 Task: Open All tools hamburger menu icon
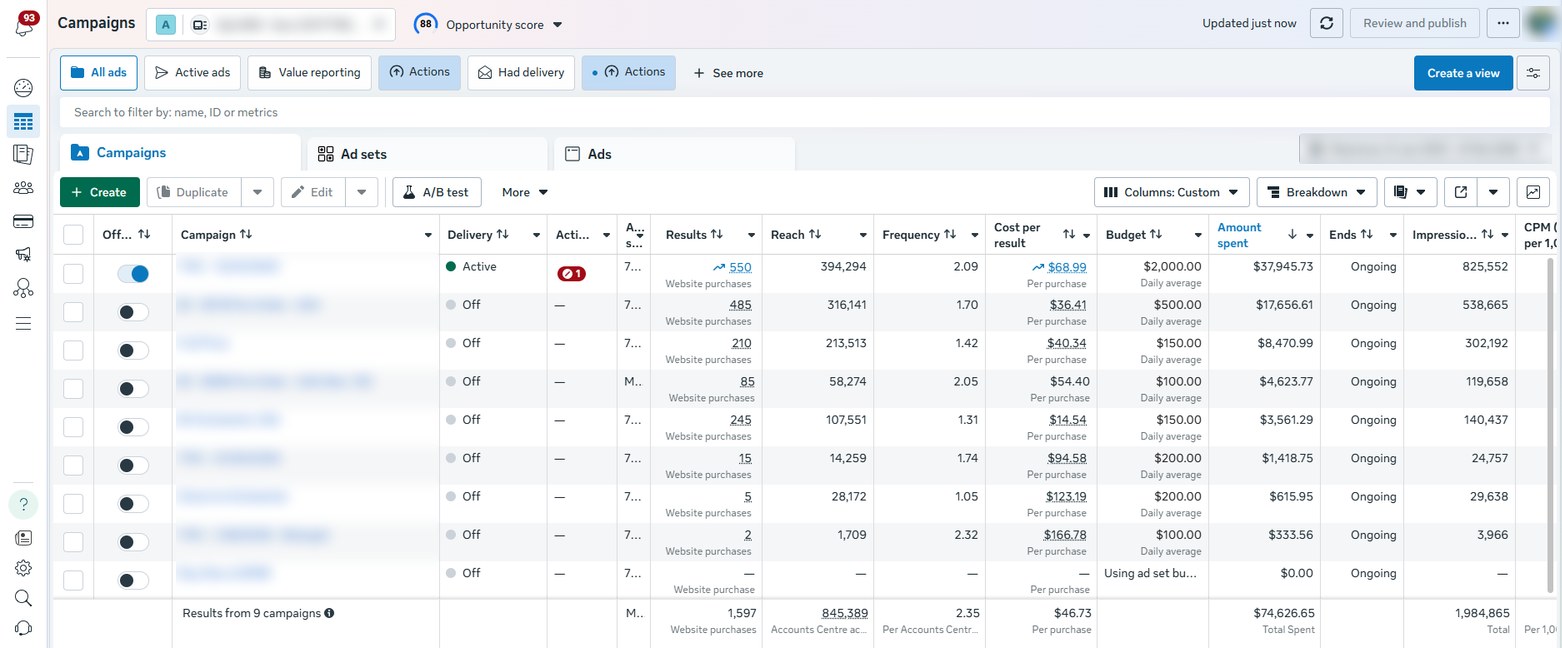tap(23, 323)
